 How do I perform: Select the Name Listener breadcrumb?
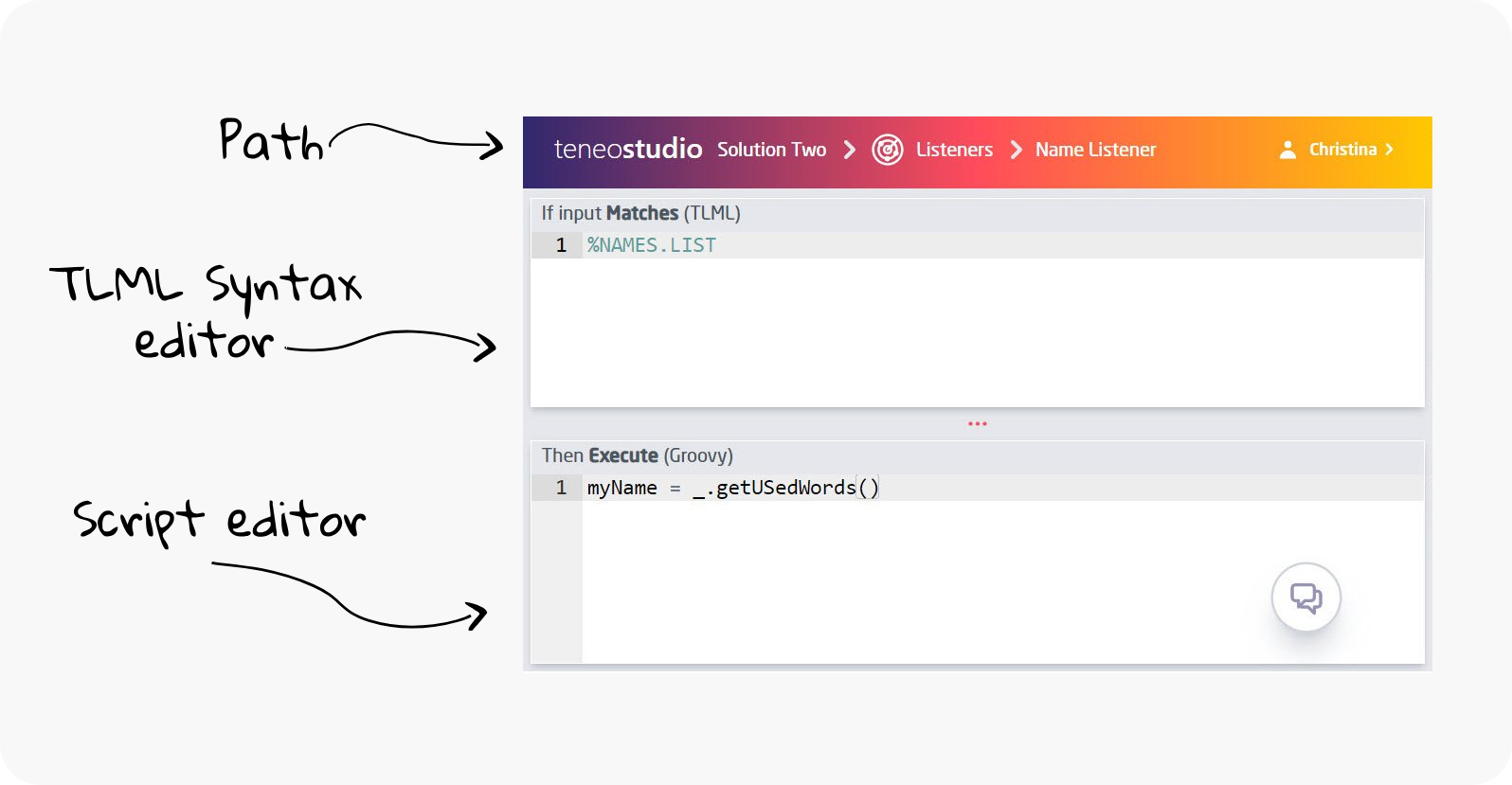pos(1095,150)
